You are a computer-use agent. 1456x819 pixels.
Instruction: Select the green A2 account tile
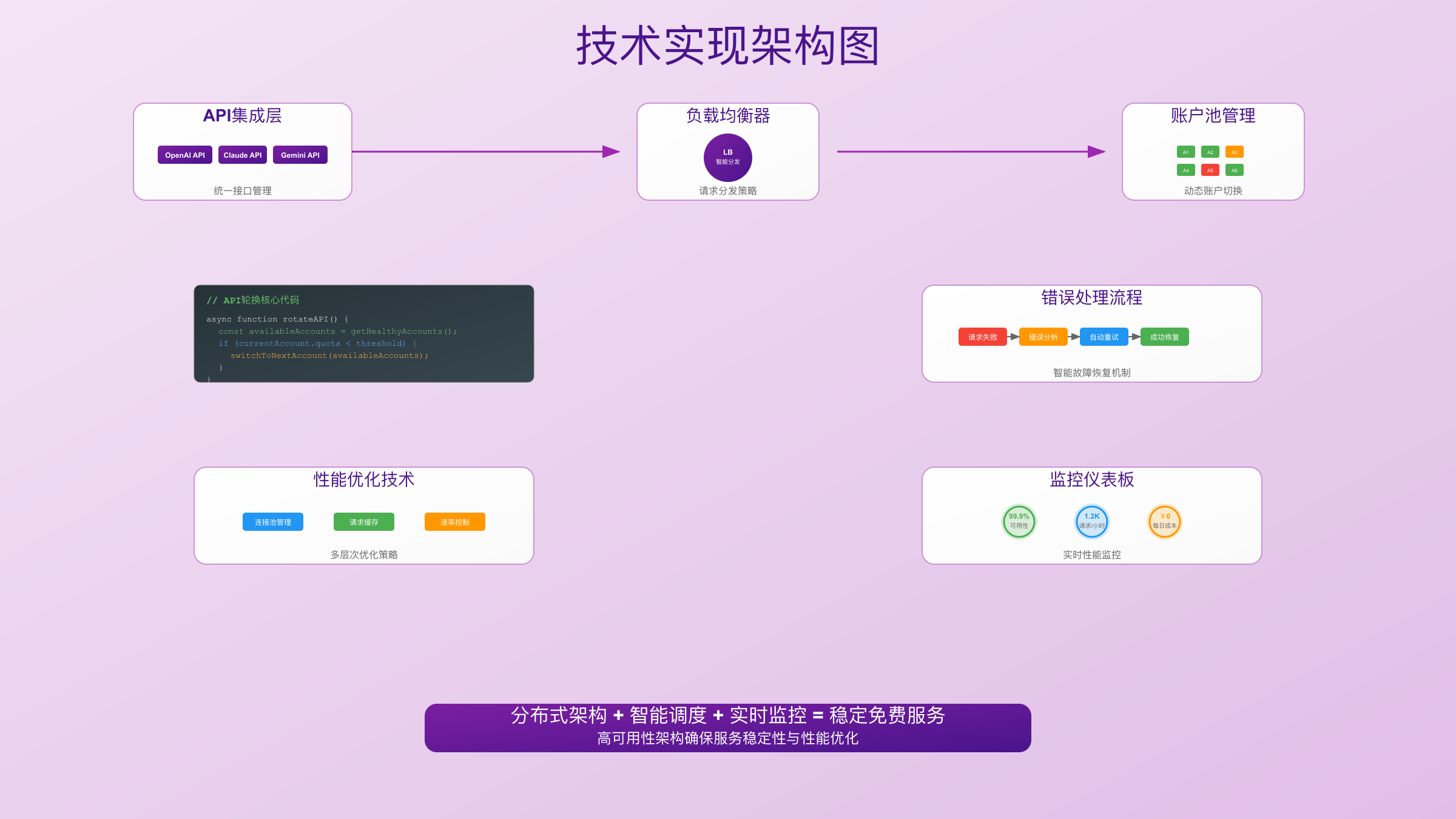point(1210,152)
